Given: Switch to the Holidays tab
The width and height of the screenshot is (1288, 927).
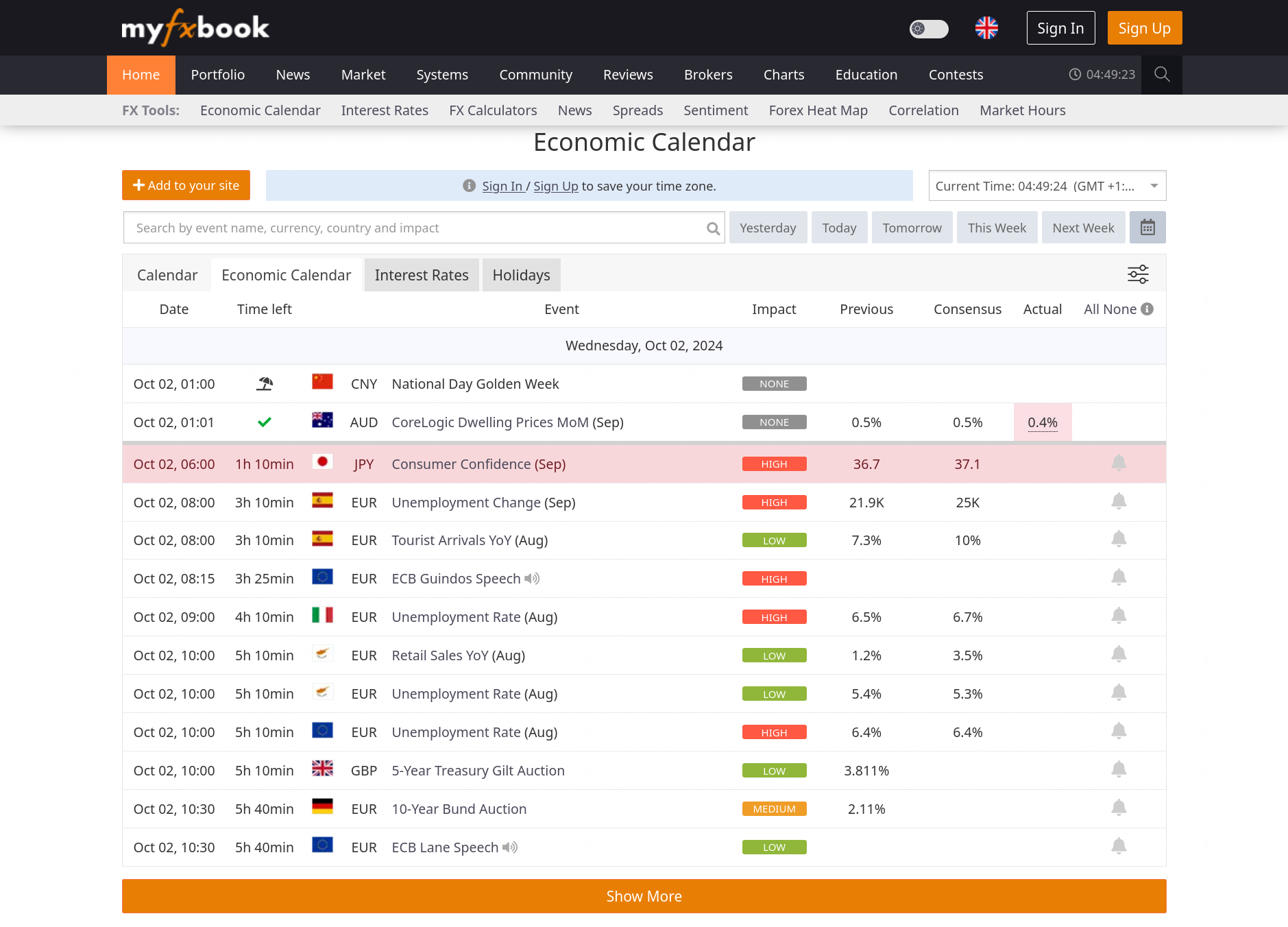Looking at the screenshot, I should (521, 275).
